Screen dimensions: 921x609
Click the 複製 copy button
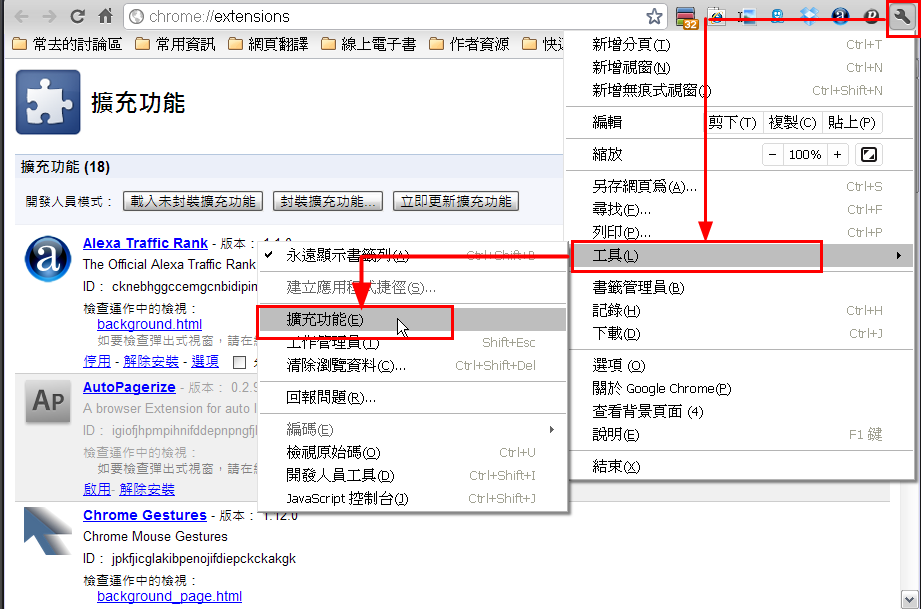tap(792, 122)
